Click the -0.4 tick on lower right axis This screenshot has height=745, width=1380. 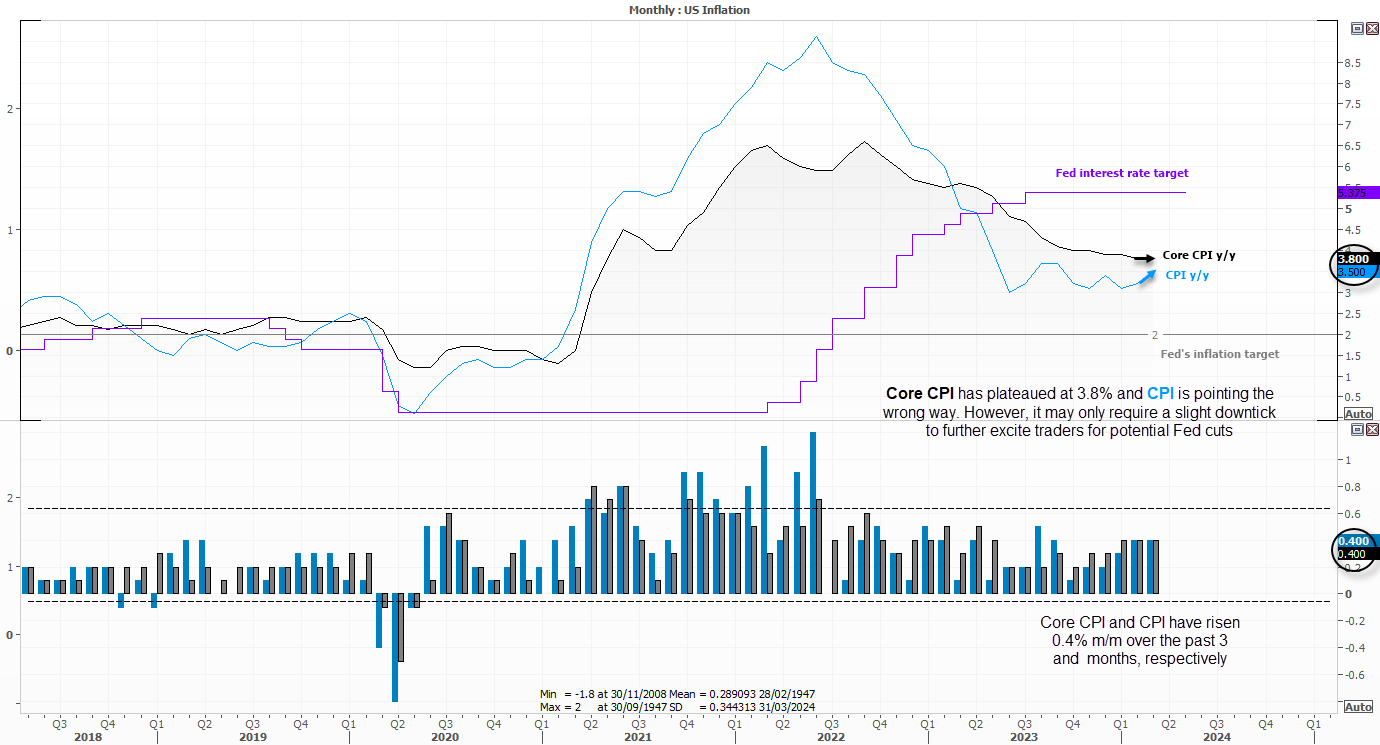[x=1353, y=648]
